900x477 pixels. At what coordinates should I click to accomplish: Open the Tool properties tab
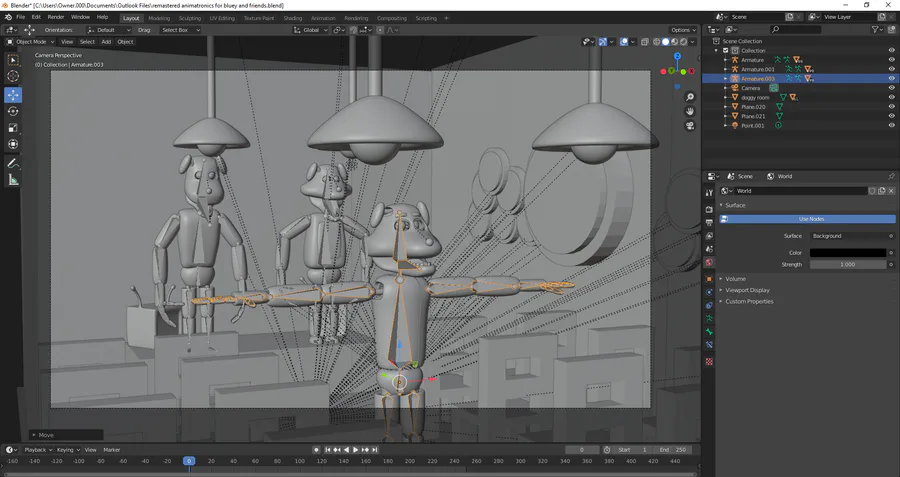[x=709, y=193]
